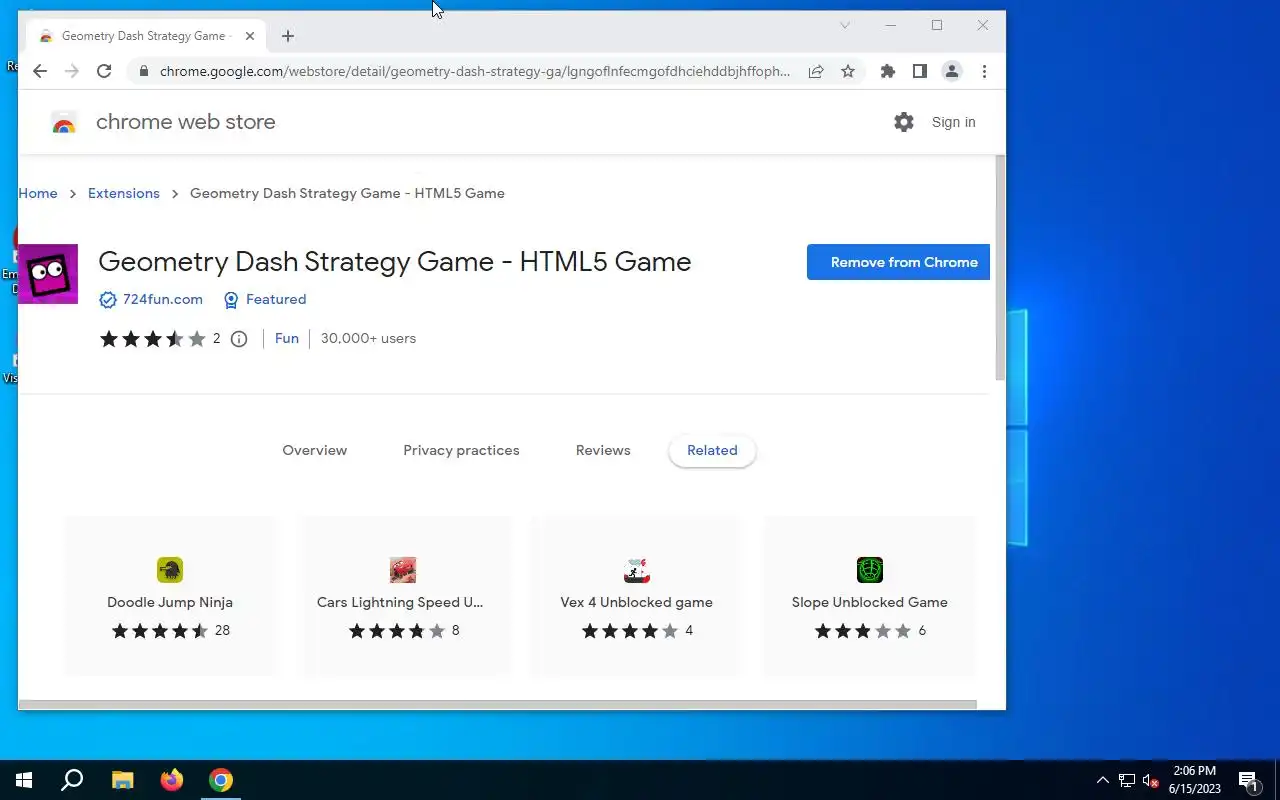Switch to the Privacy practices tab

click(x=461, y=451)
